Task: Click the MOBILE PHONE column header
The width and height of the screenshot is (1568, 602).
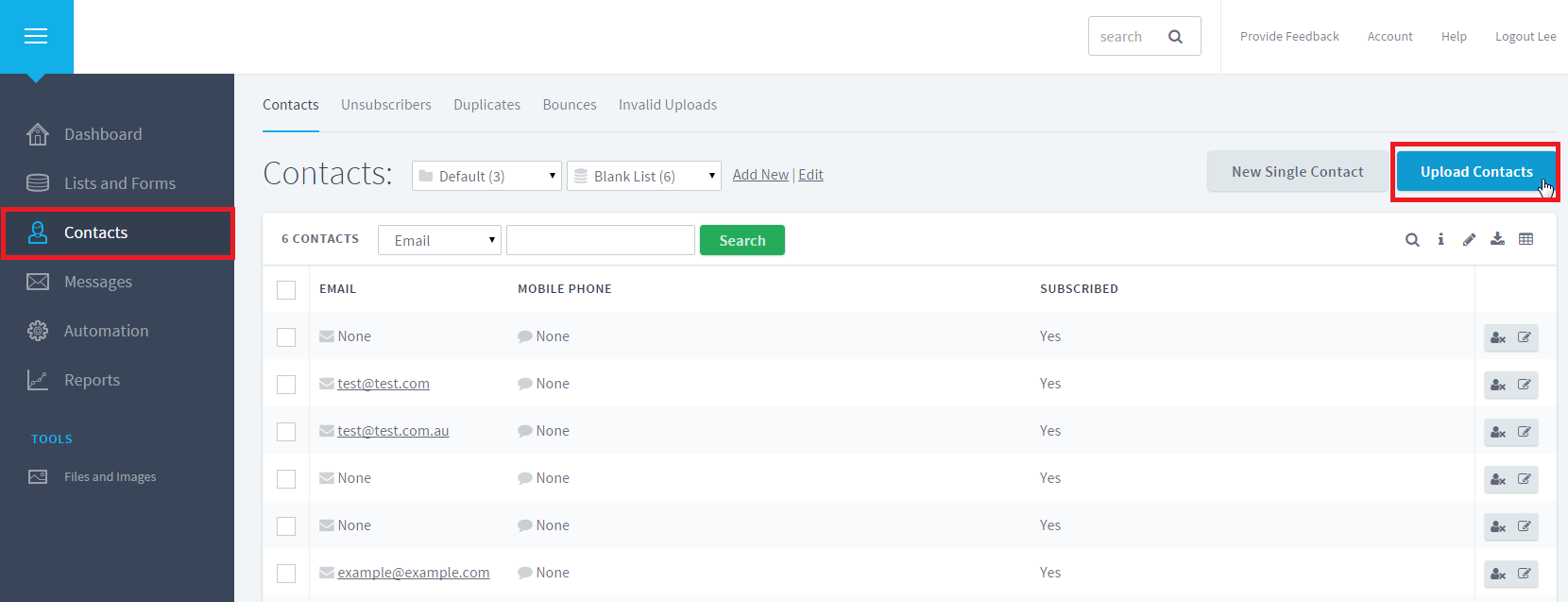Action: [565, 289]
